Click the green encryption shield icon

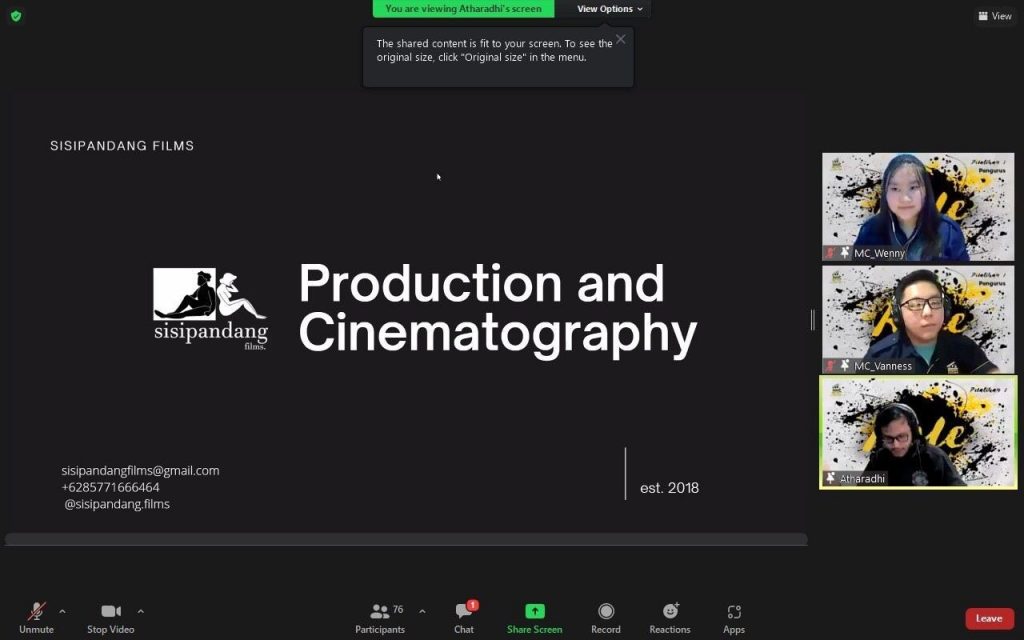point(16,16)
